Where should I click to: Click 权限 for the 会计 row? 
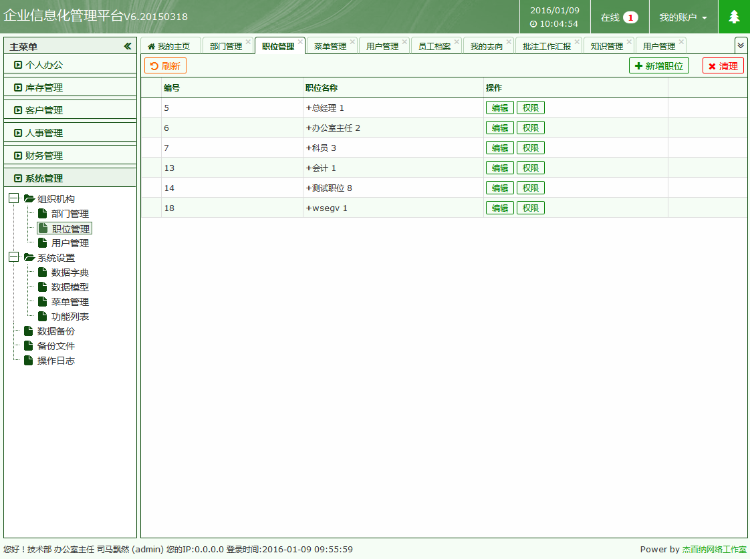(x=530, y=168)
